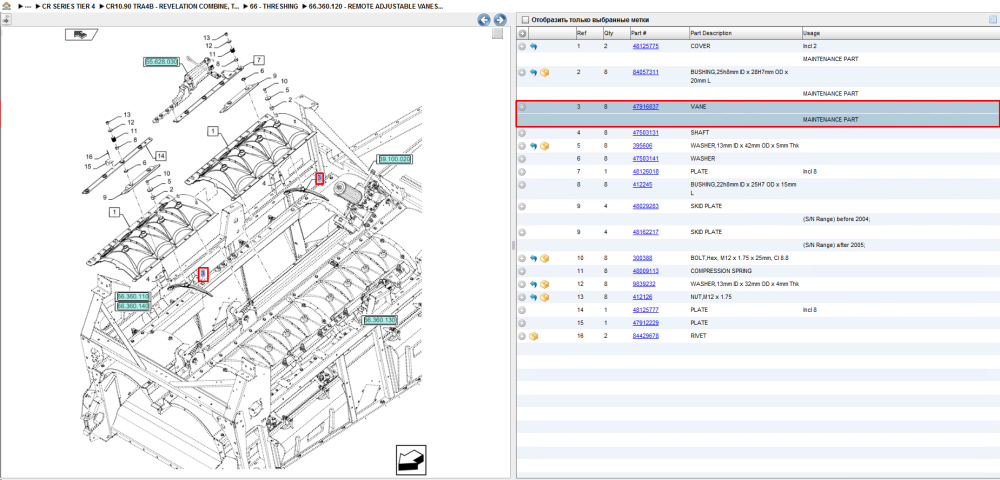
Task: Sort by the Part Description column header
Action: [x=711, y=33]
